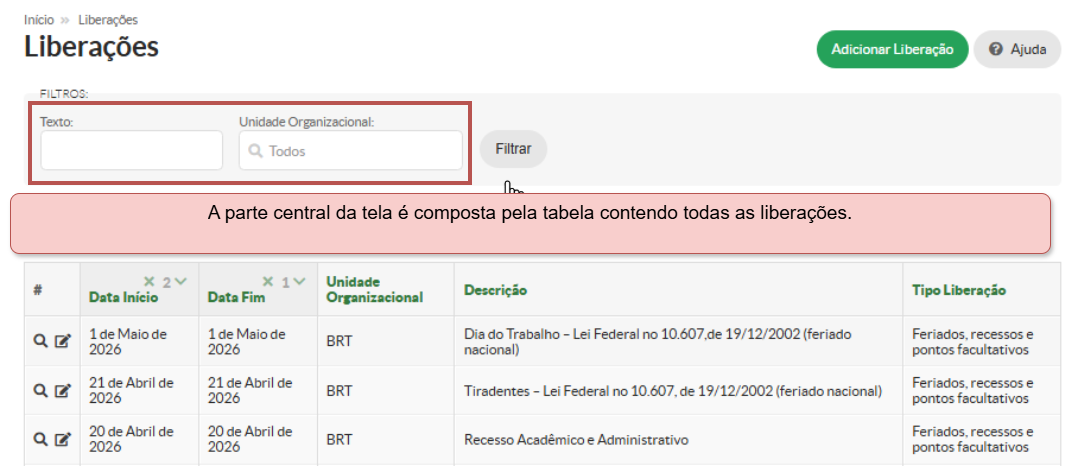Sort by Descrição column header

495,290
